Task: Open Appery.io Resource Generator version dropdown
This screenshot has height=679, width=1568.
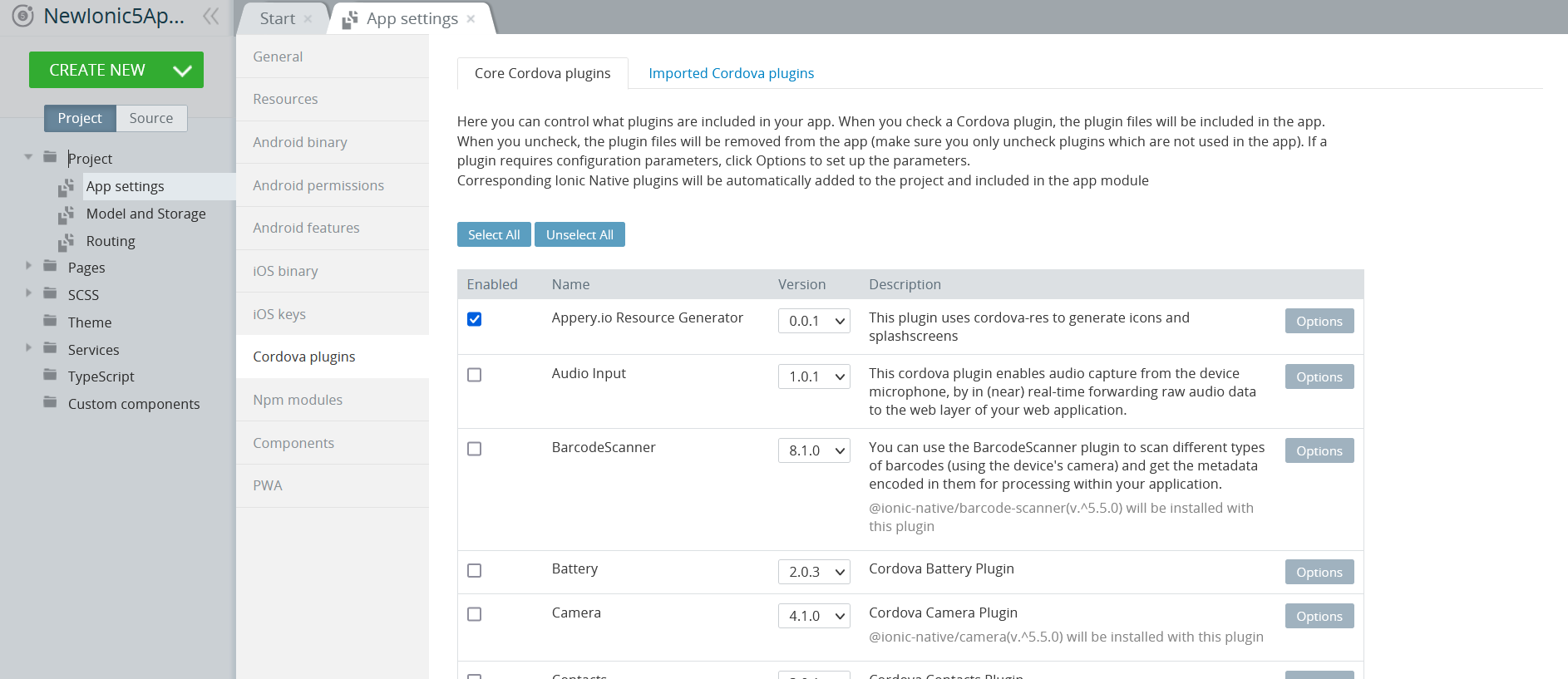Action: 814,321
